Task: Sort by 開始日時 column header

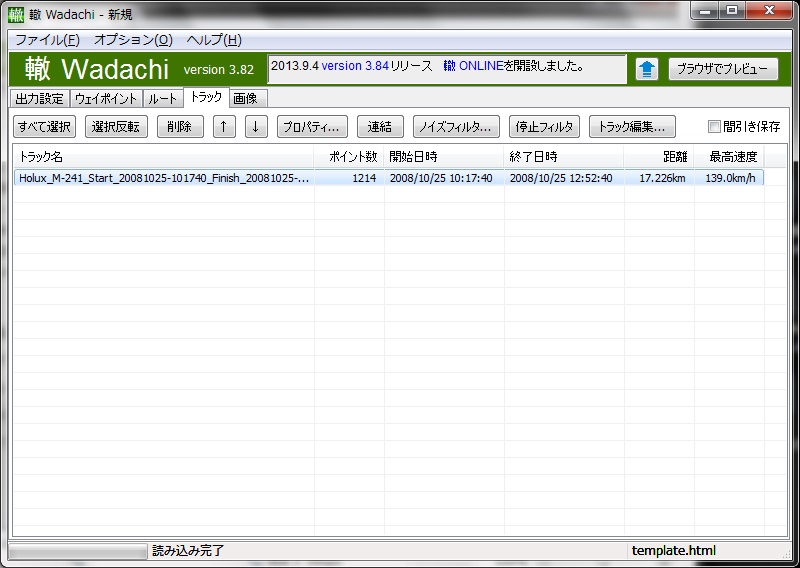Action: tap(444, 157)
